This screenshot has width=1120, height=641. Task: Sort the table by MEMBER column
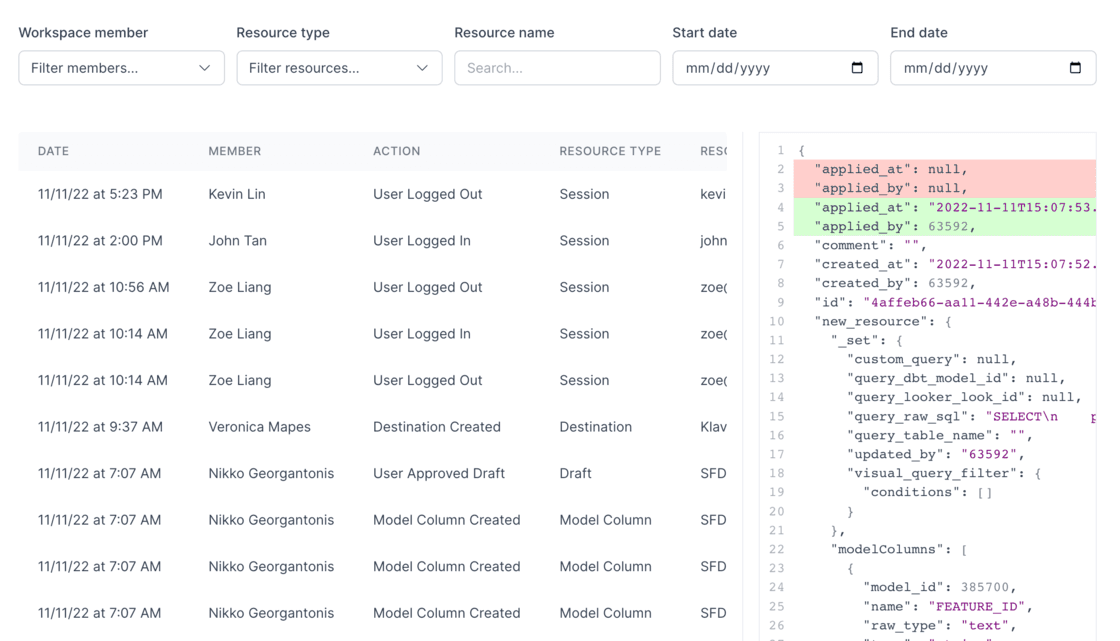[234, 151]
